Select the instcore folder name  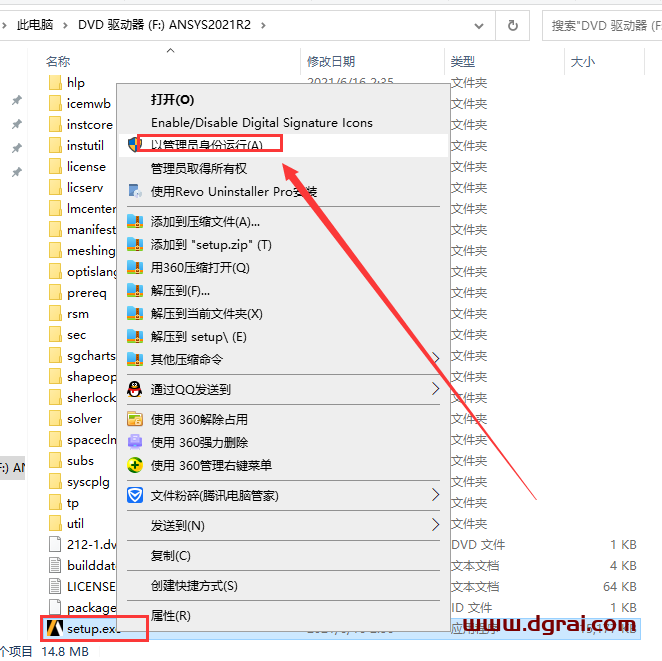click(x=90, y=125)
